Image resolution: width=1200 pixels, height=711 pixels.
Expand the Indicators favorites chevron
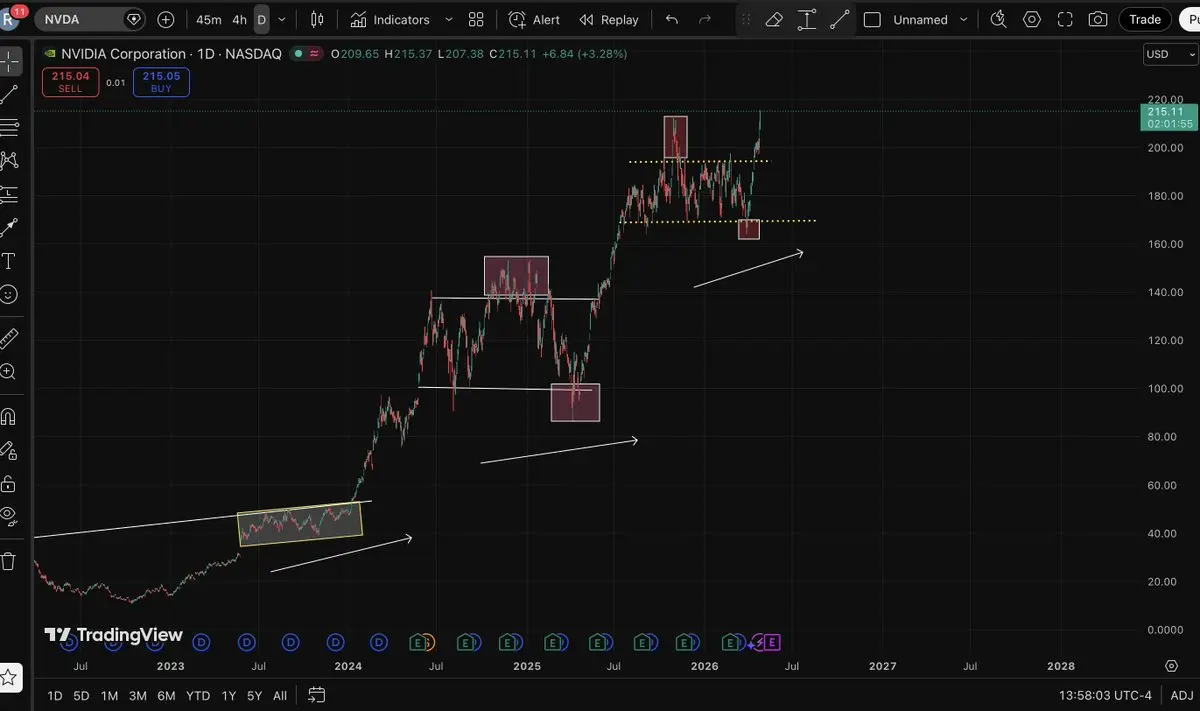tap(448, 19)
